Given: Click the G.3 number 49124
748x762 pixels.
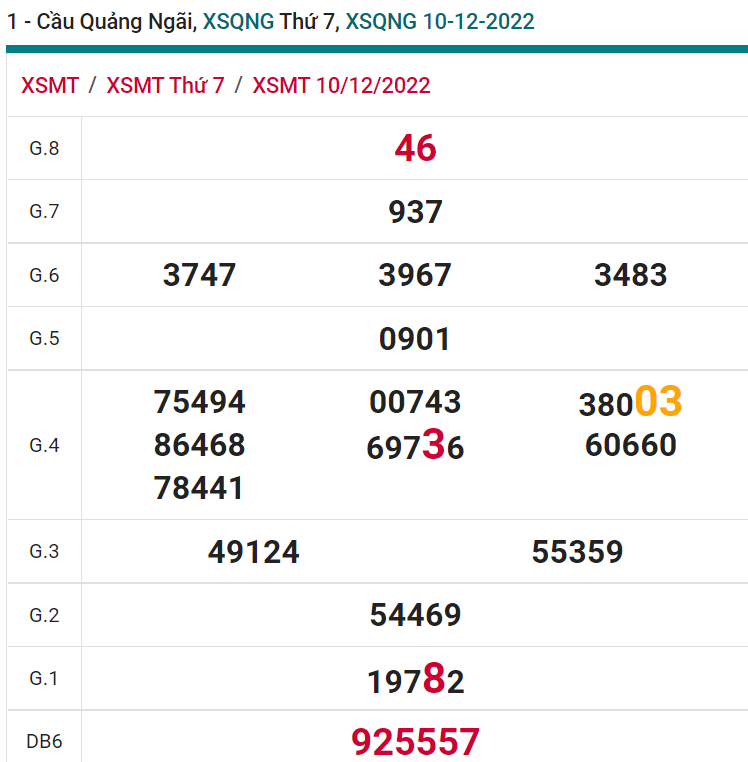Looking at the screenshot, I should coord(254,552).
